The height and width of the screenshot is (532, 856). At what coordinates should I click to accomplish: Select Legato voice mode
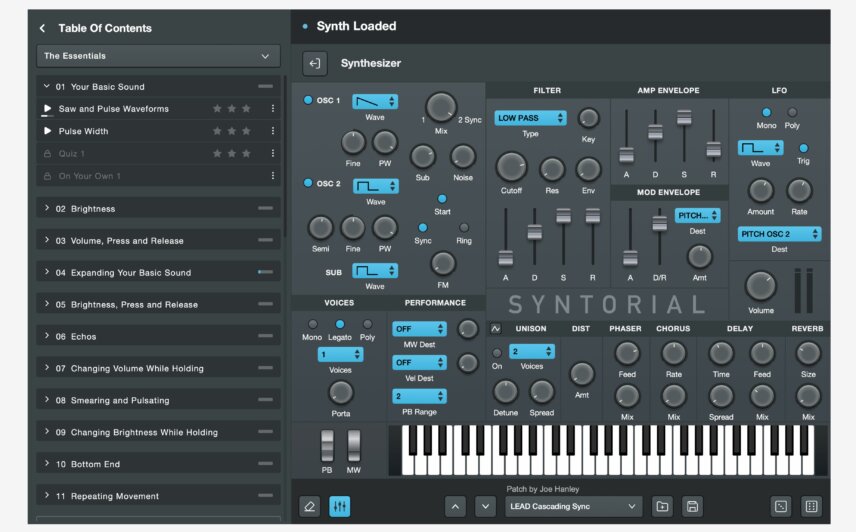click(340, 324)
